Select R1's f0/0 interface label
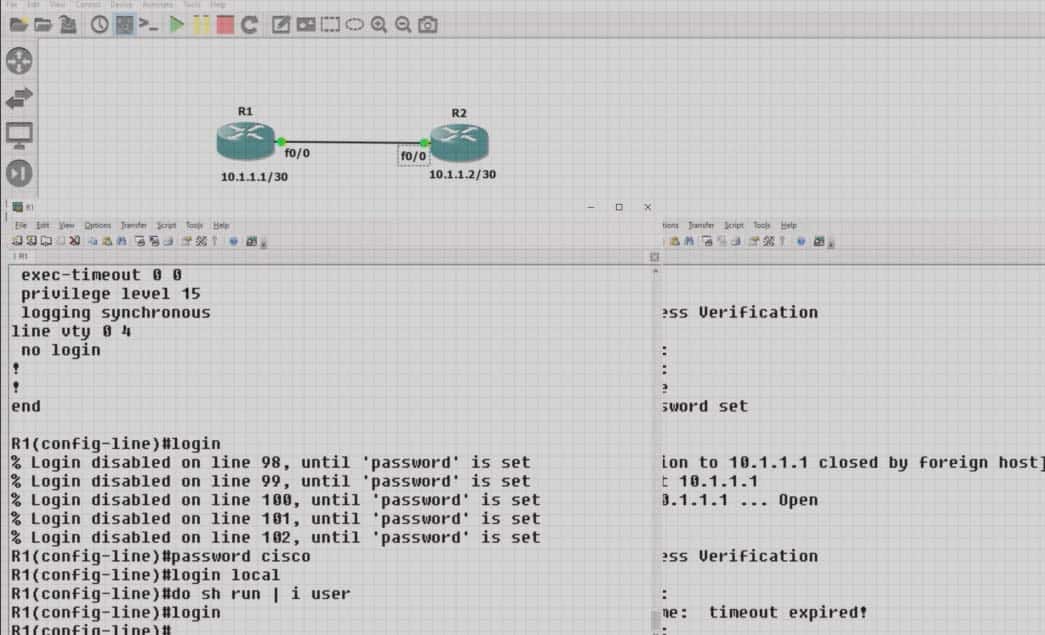This screenshot has width=1045, height=635. [297, 153]
